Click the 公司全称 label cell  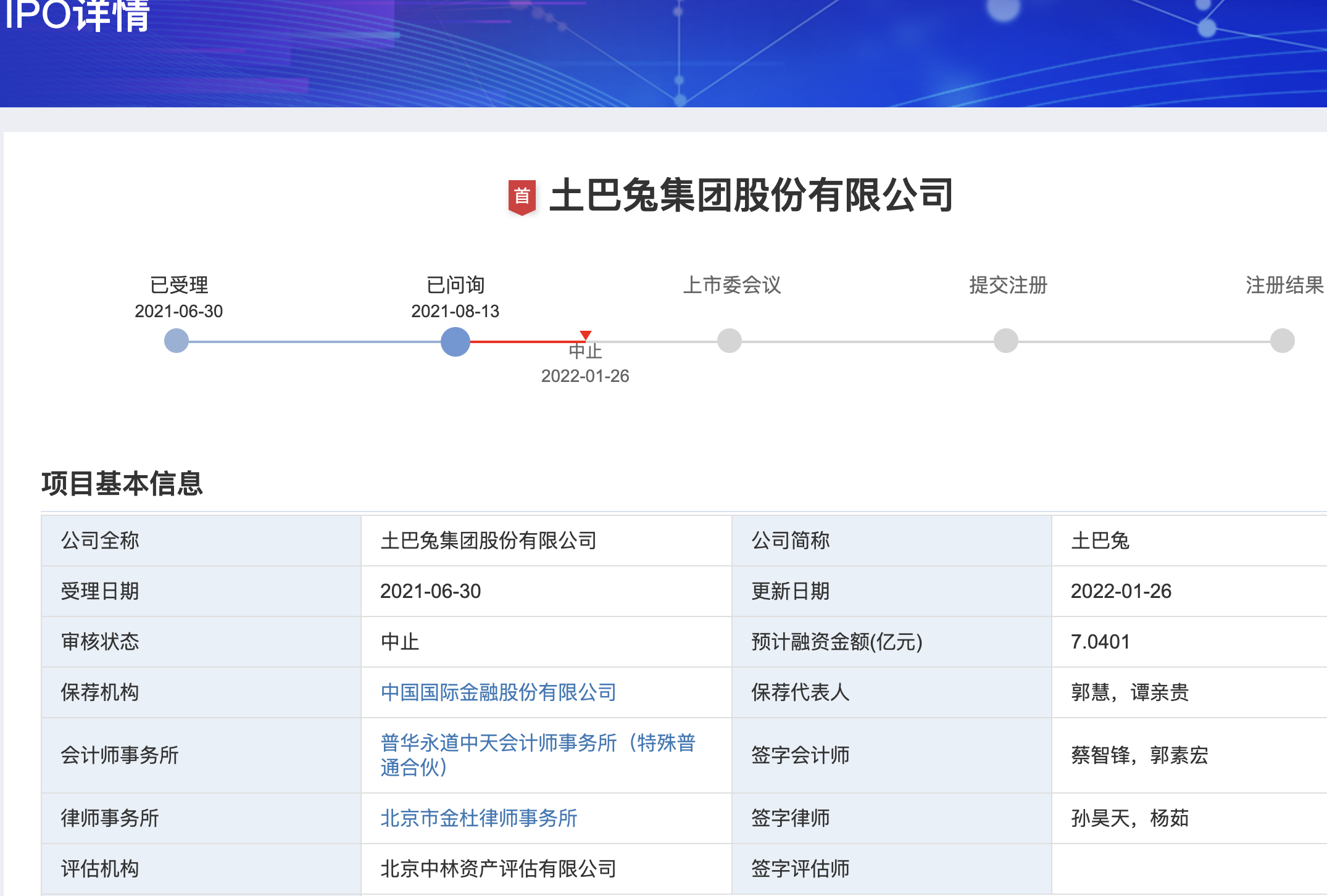[201, 541]
